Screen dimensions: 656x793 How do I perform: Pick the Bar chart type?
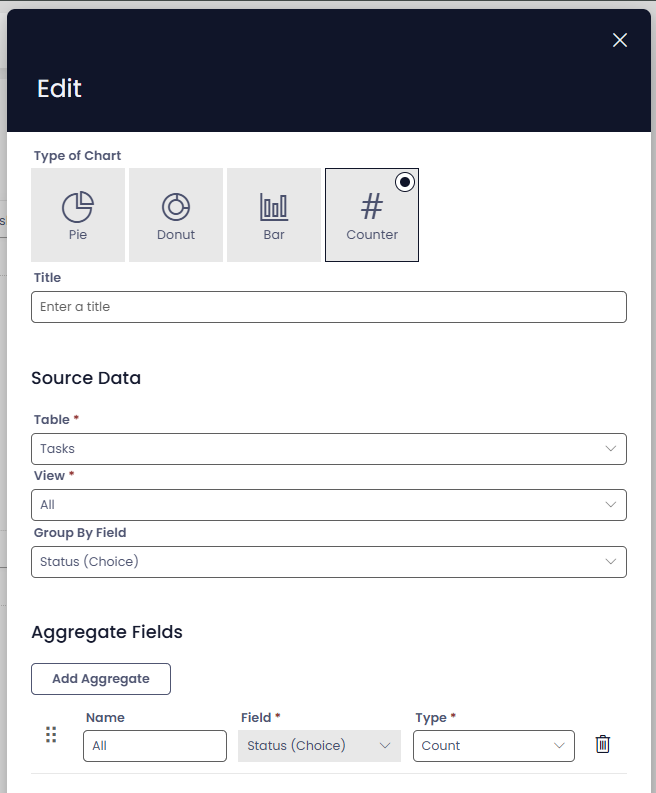(274, 215)
